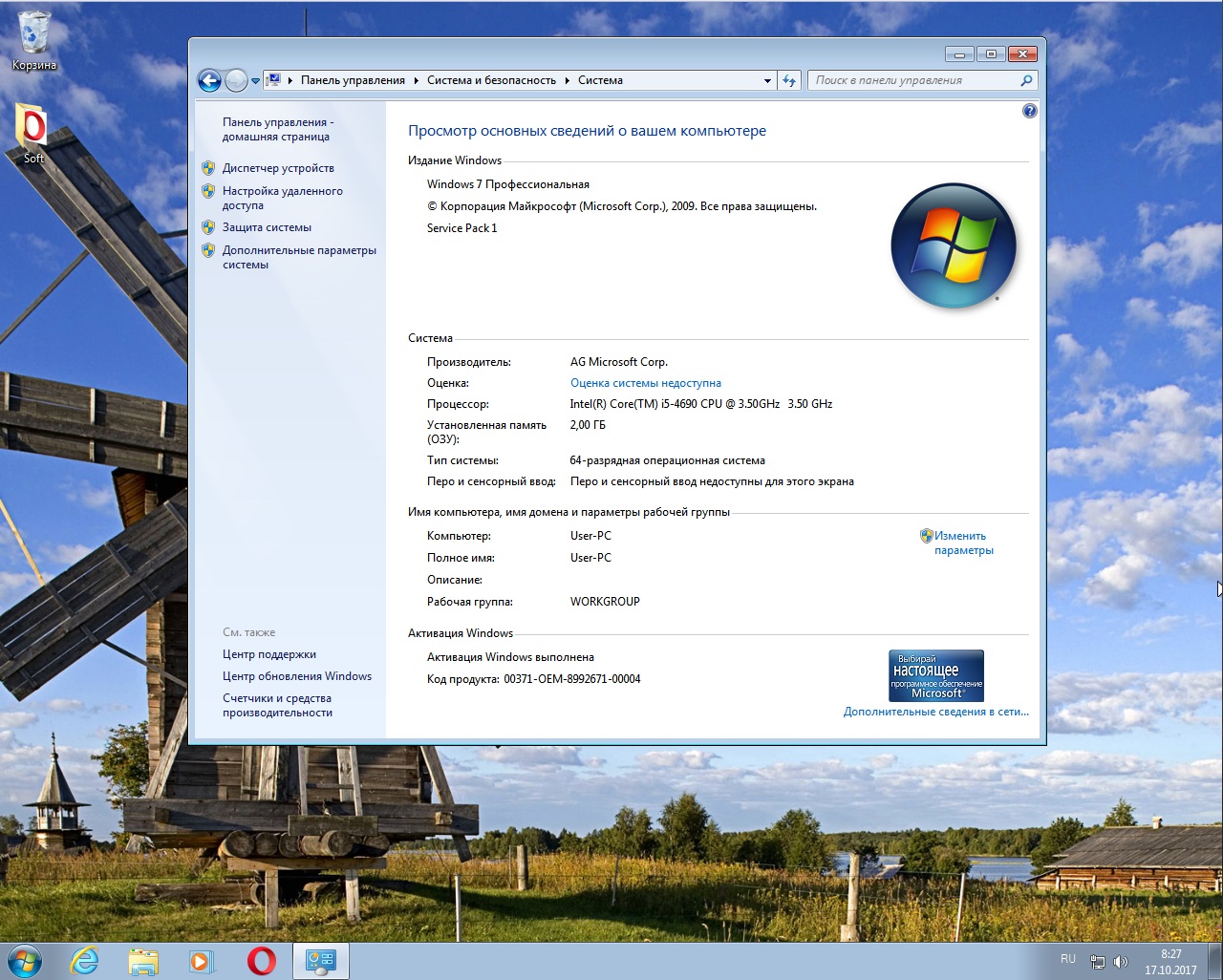The image size is (1223, 980).
Task: Click the Intel(R) Core(TM) i5-4690 processor text
Action: (x=700, y=404)
